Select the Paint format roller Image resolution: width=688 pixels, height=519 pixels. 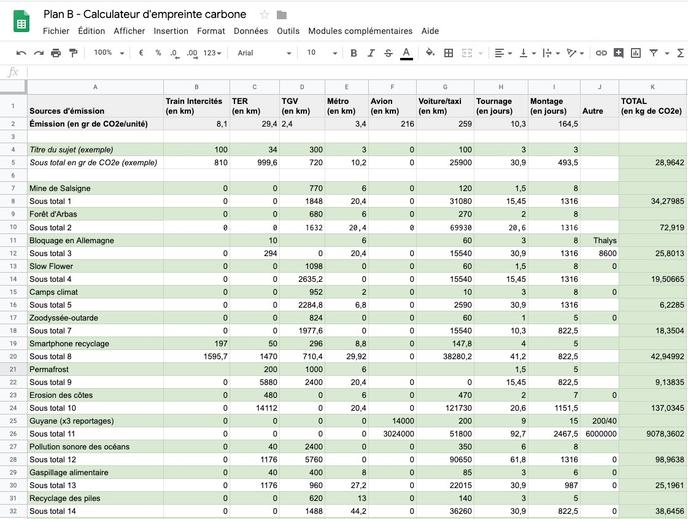(73, 53)
